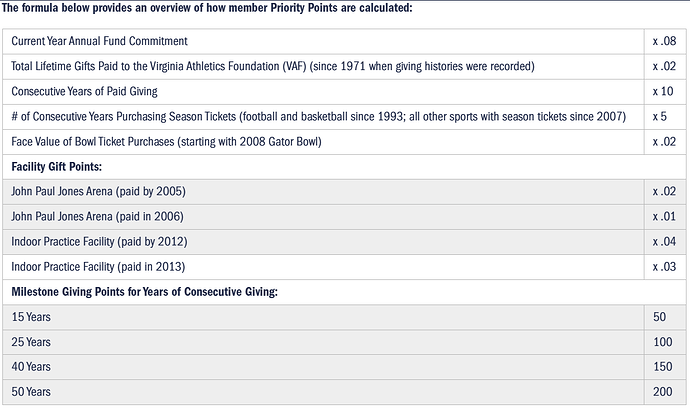Select the 'x .08' multiplier cell

tap(662, 41)
